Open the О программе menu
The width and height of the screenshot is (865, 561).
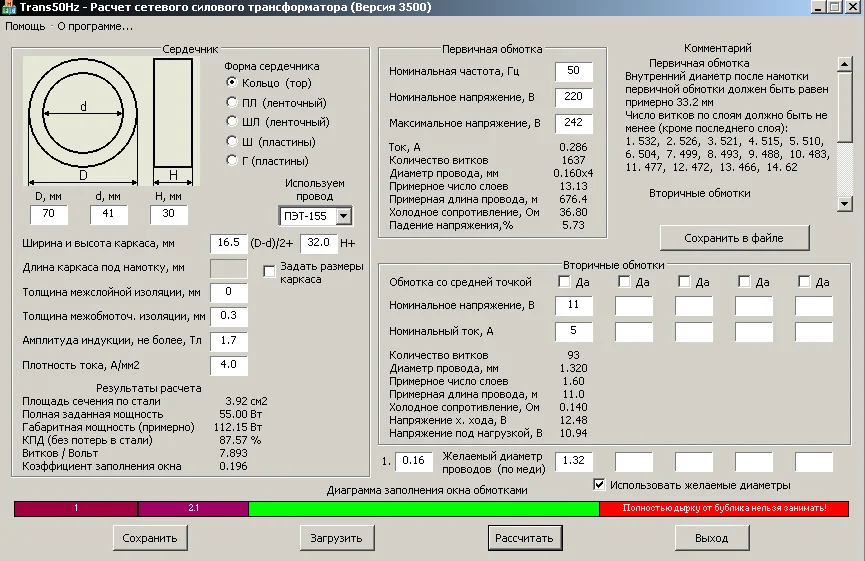click(95, 26)
